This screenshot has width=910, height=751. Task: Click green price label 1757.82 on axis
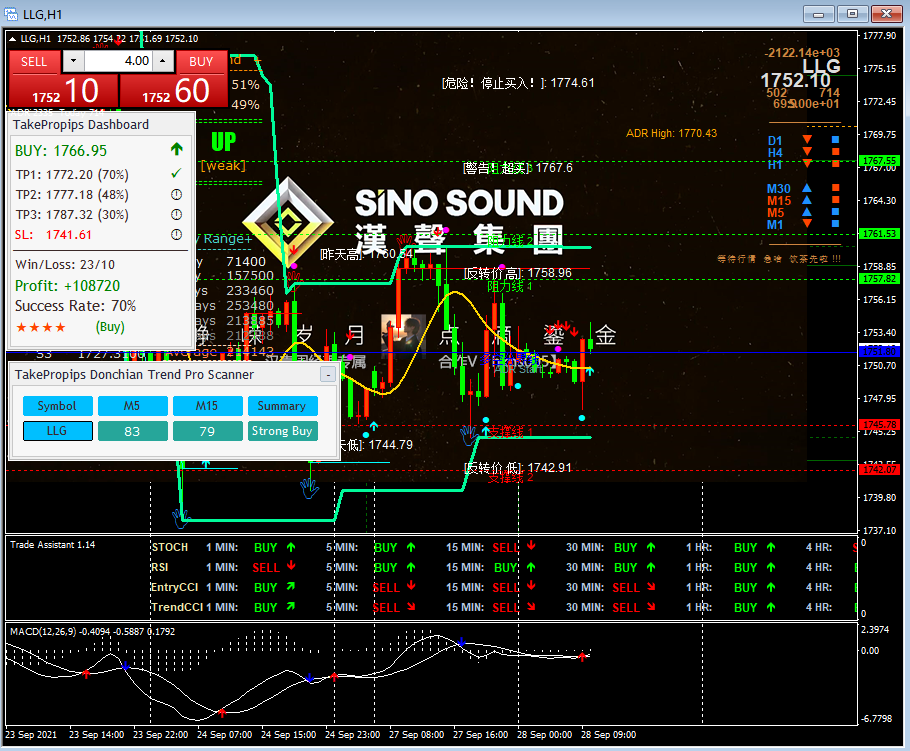click(879, 279)
